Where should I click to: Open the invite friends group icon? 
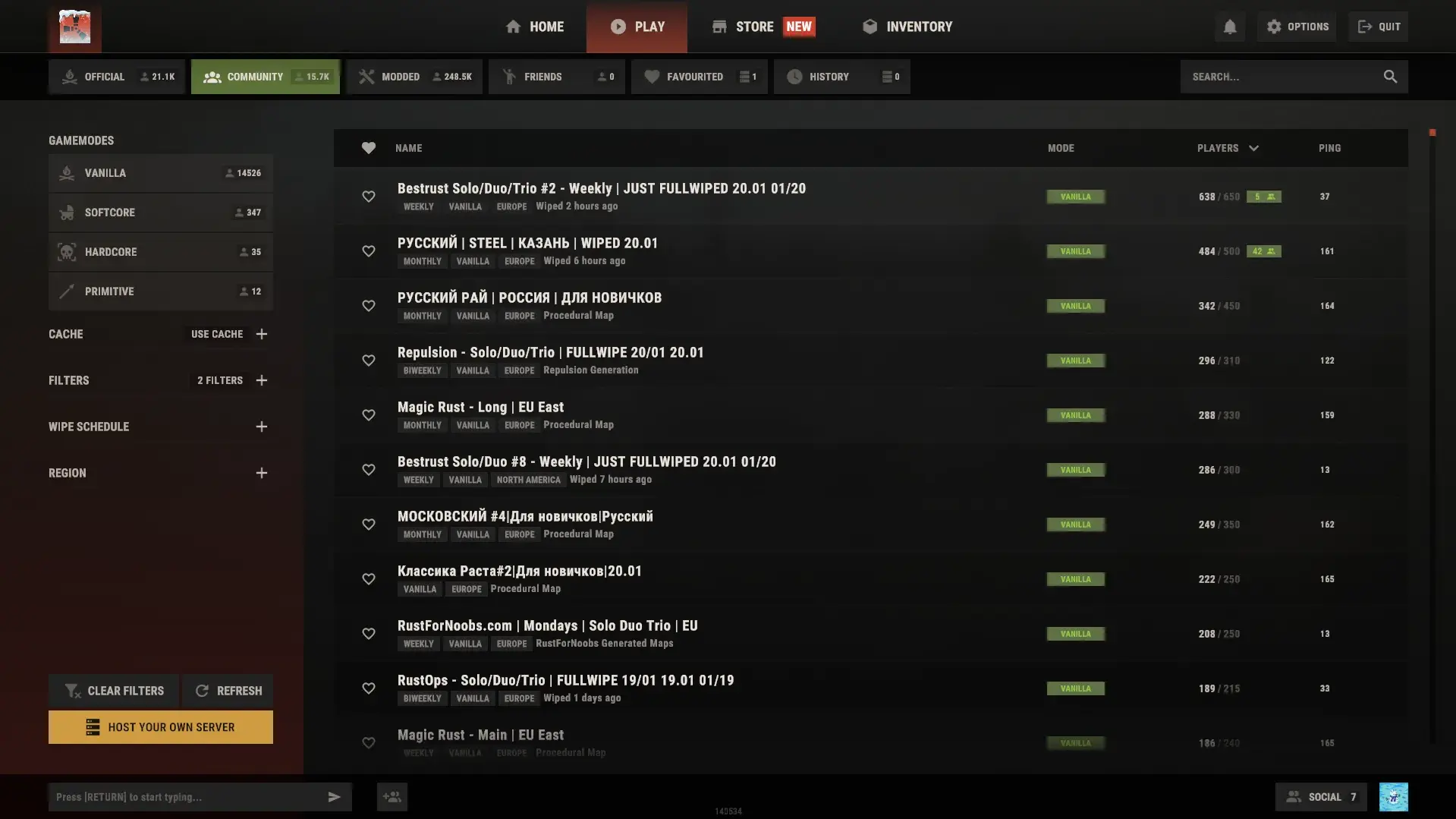point(392,797)
